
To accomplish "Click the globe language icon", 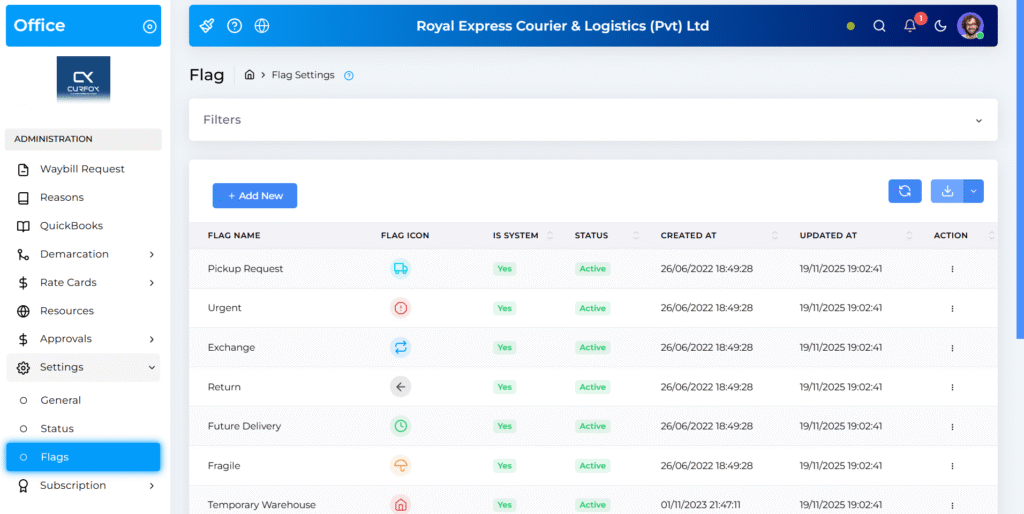I will [262, 26].
